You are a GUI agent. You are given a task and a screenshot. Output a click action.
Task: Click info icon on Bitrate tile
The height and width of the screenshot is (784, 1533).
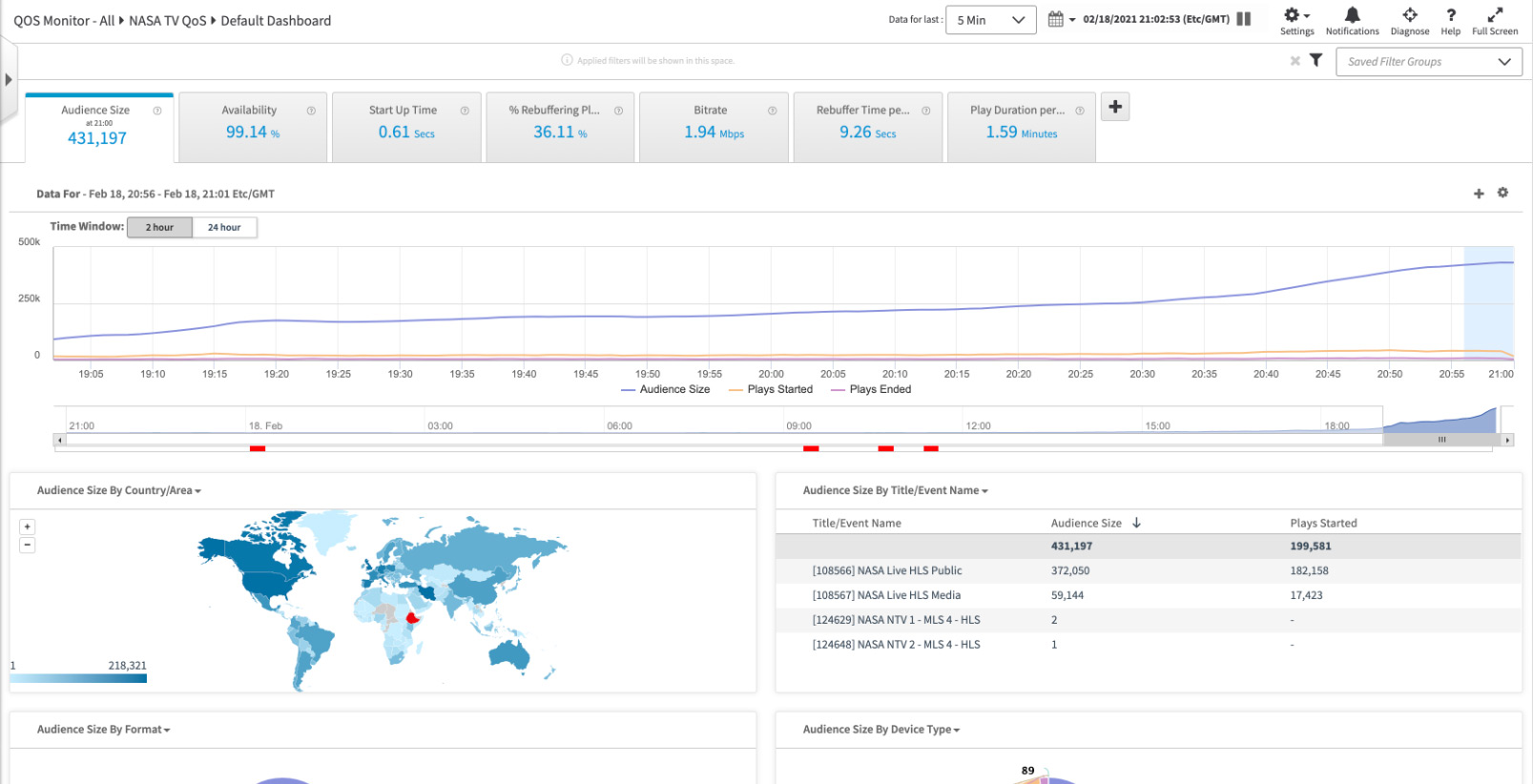(x=772, y=111)
